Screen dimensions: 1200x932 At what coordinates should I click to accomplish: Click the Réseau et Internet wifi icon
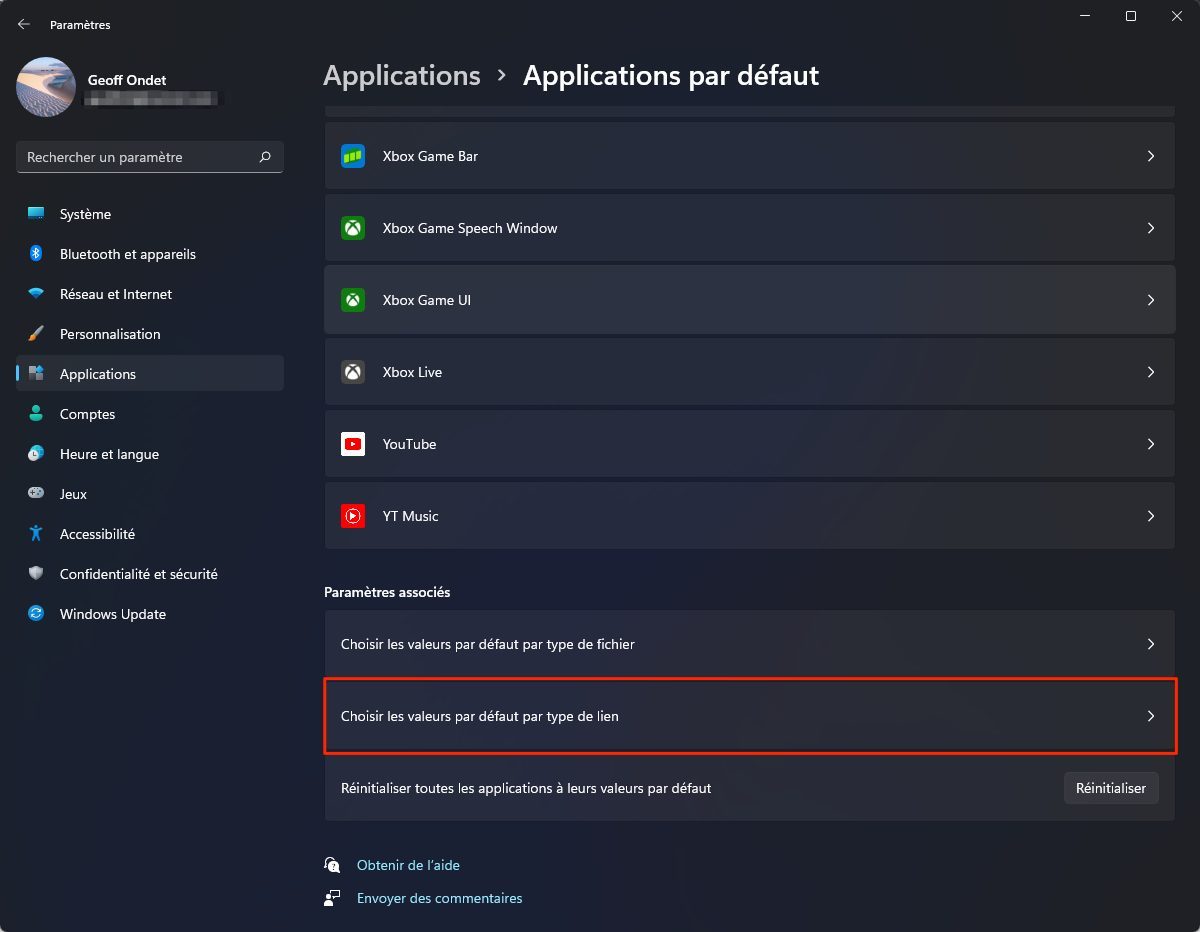(x=36, y=294)
